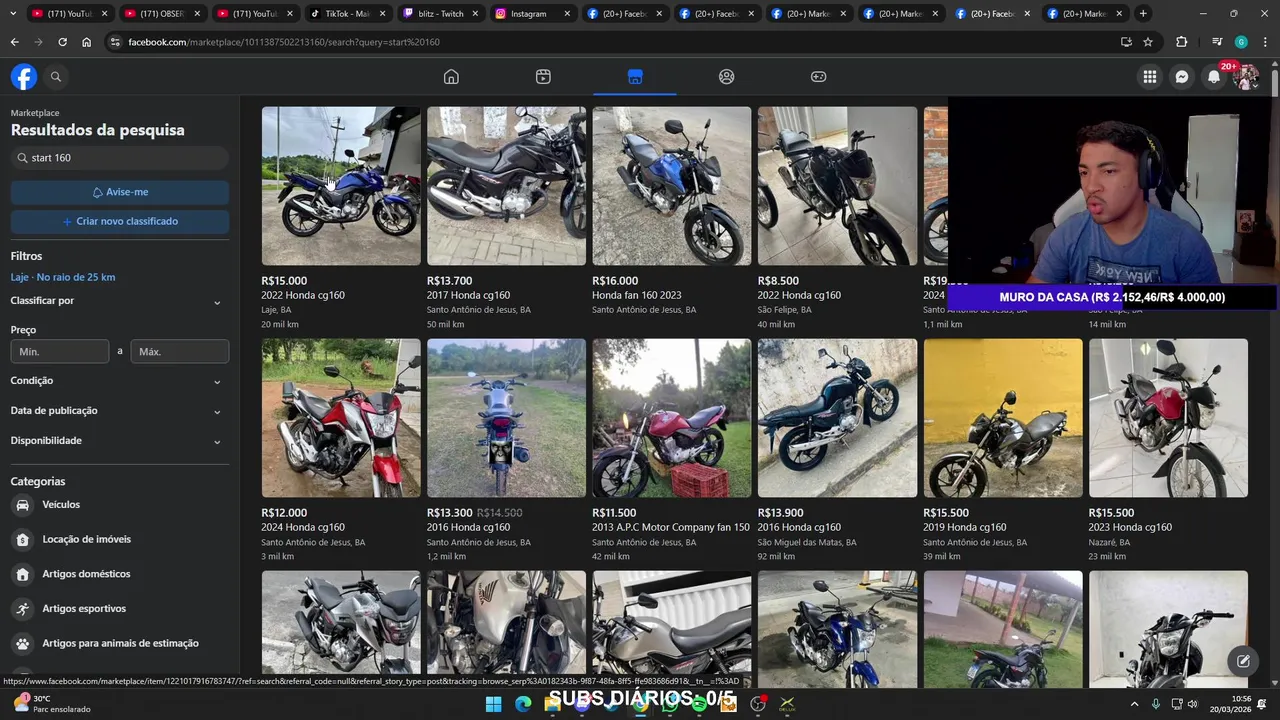Image resolution: width=1280 pixels, height=720 pixels.
Task: Open R$13.300 2016 Honda cg160 listing photo
Action: pos(506,418)
